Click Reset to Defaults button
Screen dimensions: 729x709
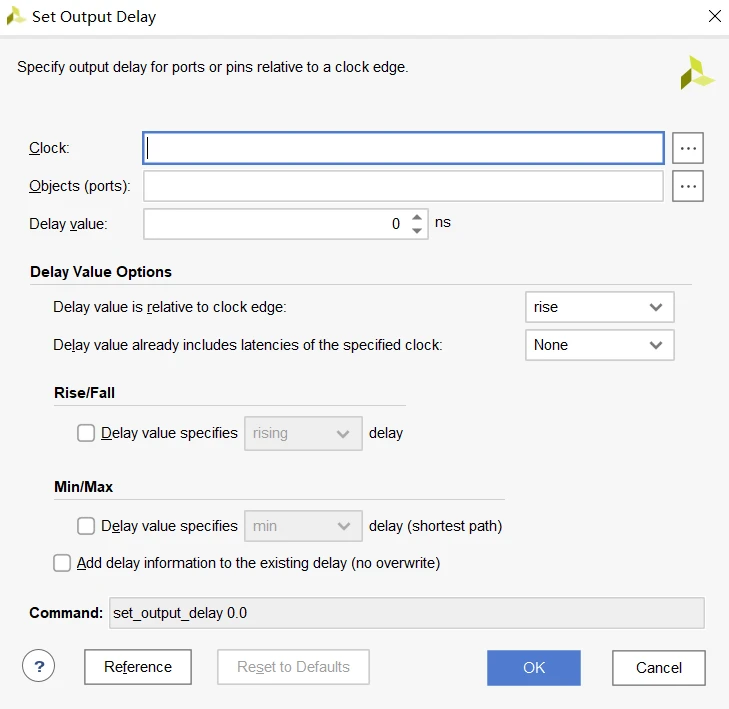click(293, 667)
